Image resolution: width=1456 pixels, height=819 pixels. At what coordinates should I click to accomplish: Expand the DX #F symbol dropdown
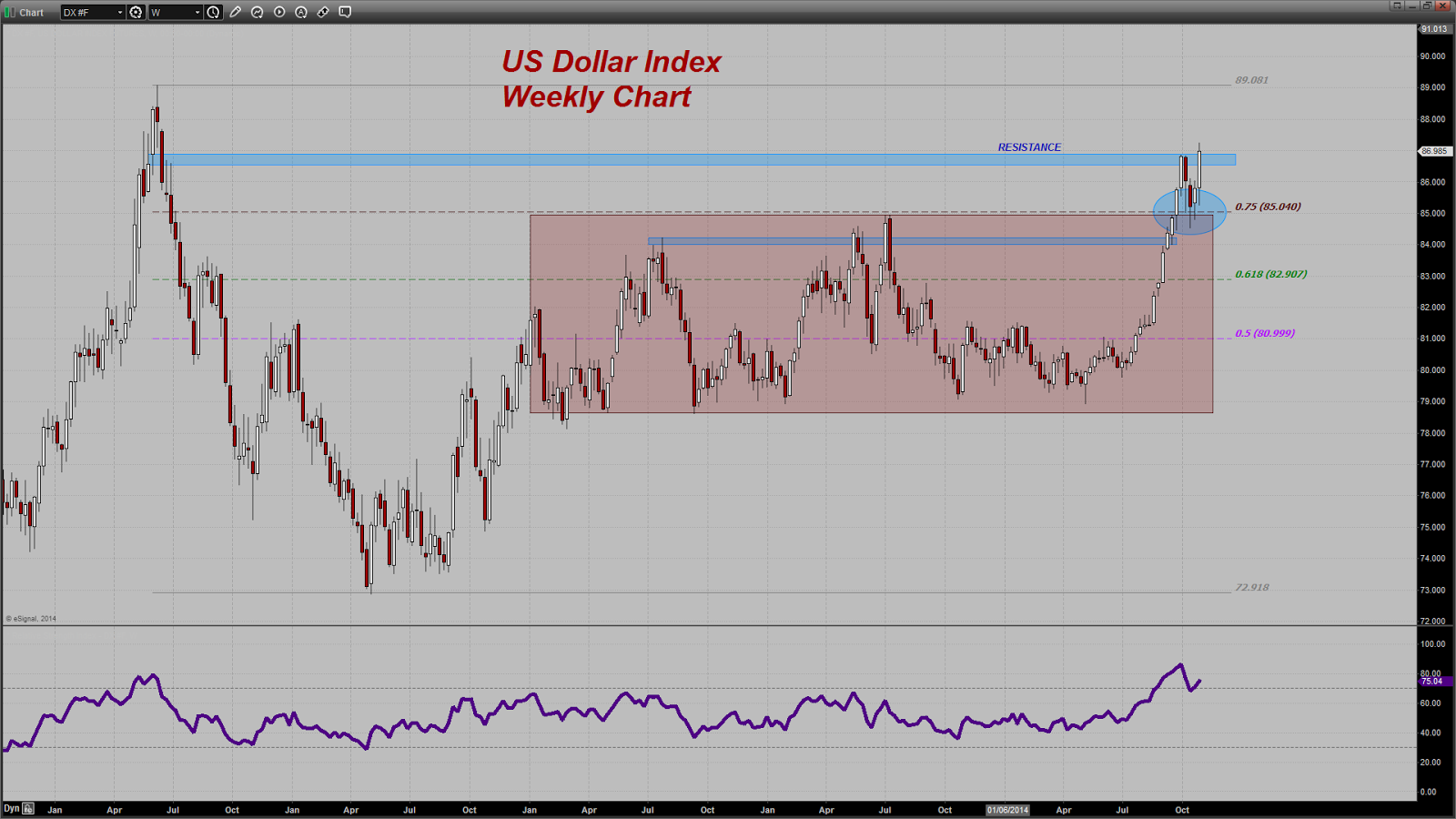(93, 12)
